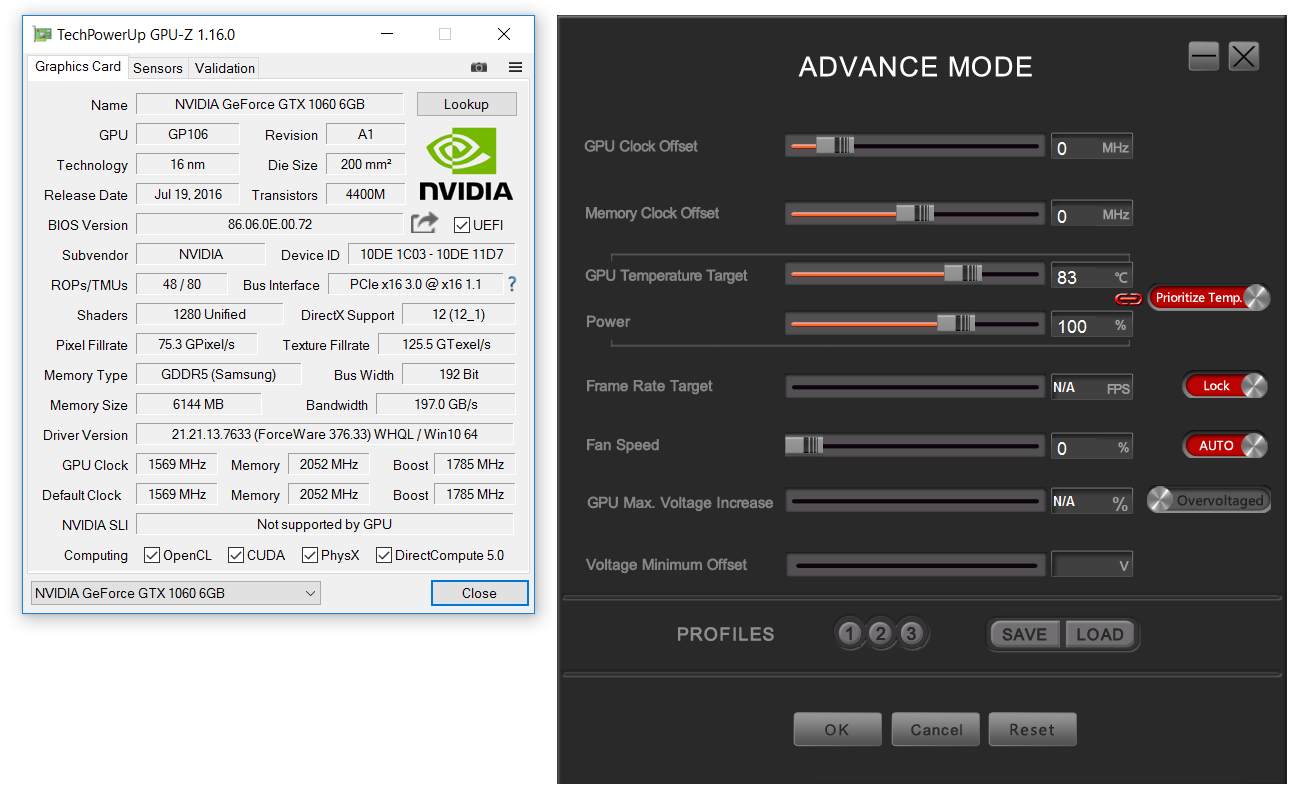Click the NVIDIA logo in GPU-Z
This screenshot has height=804, width=1299.
click(x=466, y=164)
